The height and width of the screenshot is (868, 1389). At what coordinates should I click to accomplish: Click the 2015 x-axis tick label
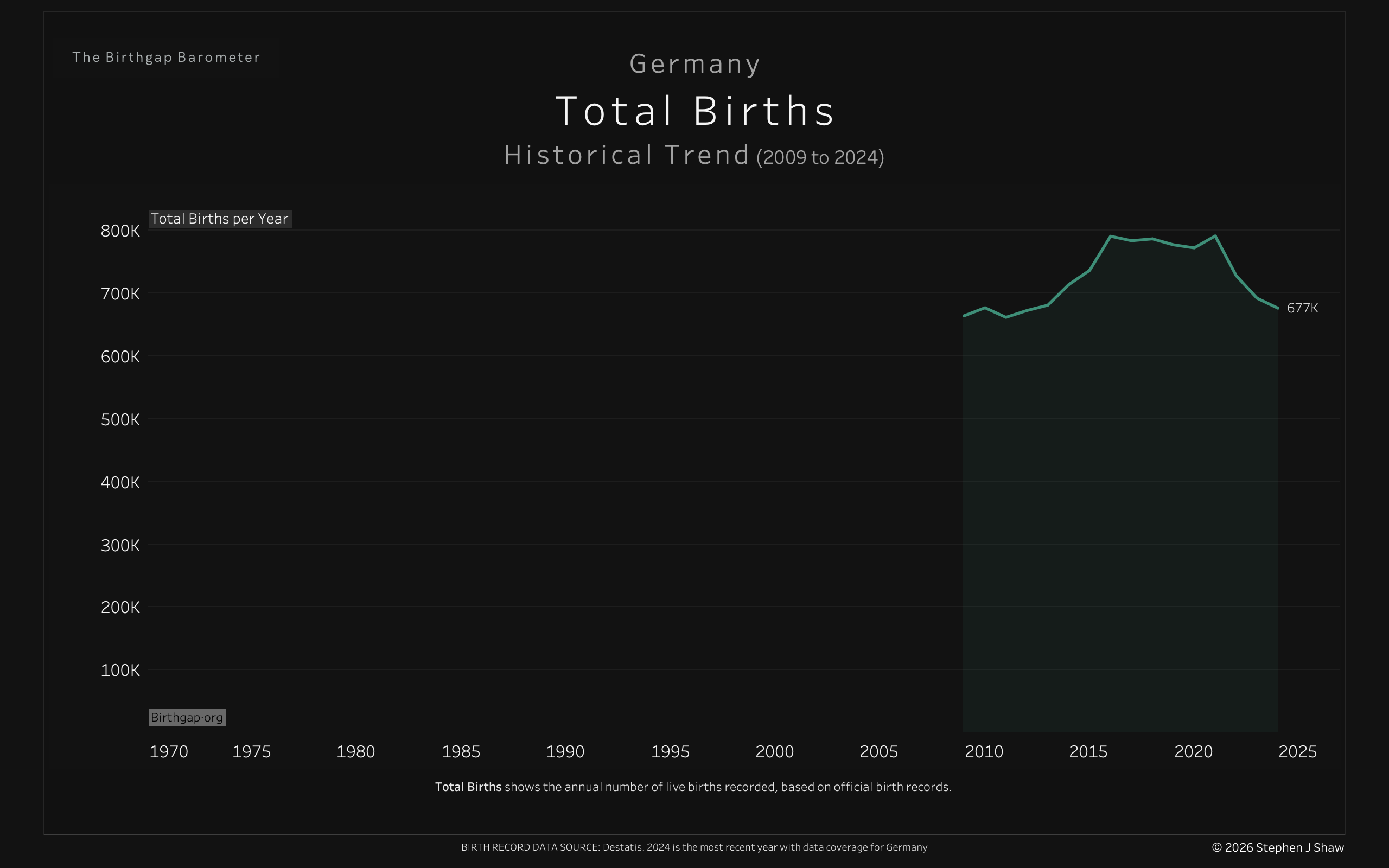[1088, 751]
